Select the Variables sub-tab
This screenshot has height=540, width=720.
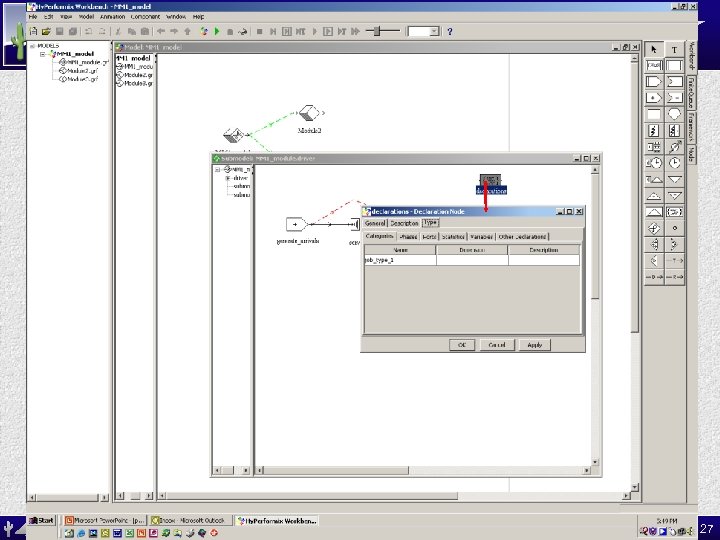pyautogui.click(x=481, y=236)
